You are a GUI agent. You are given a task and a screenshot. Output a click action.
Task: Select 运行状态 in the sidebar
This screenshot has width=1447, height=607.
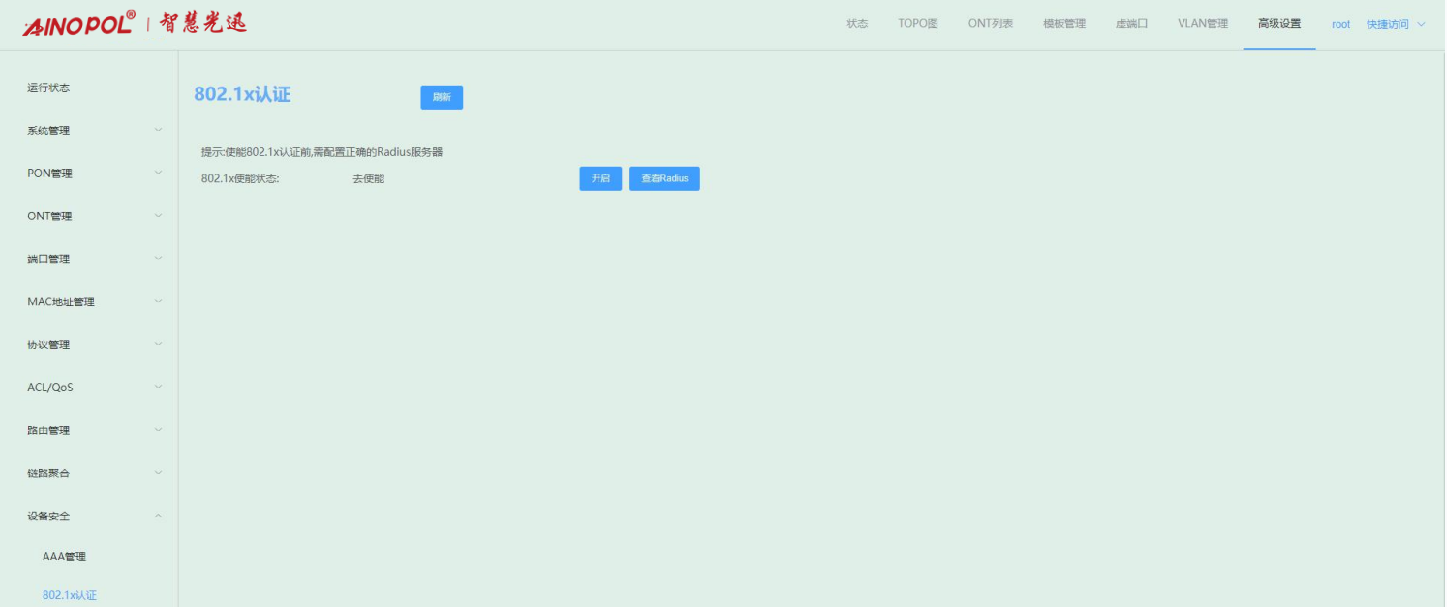click(x=49, y=88)
